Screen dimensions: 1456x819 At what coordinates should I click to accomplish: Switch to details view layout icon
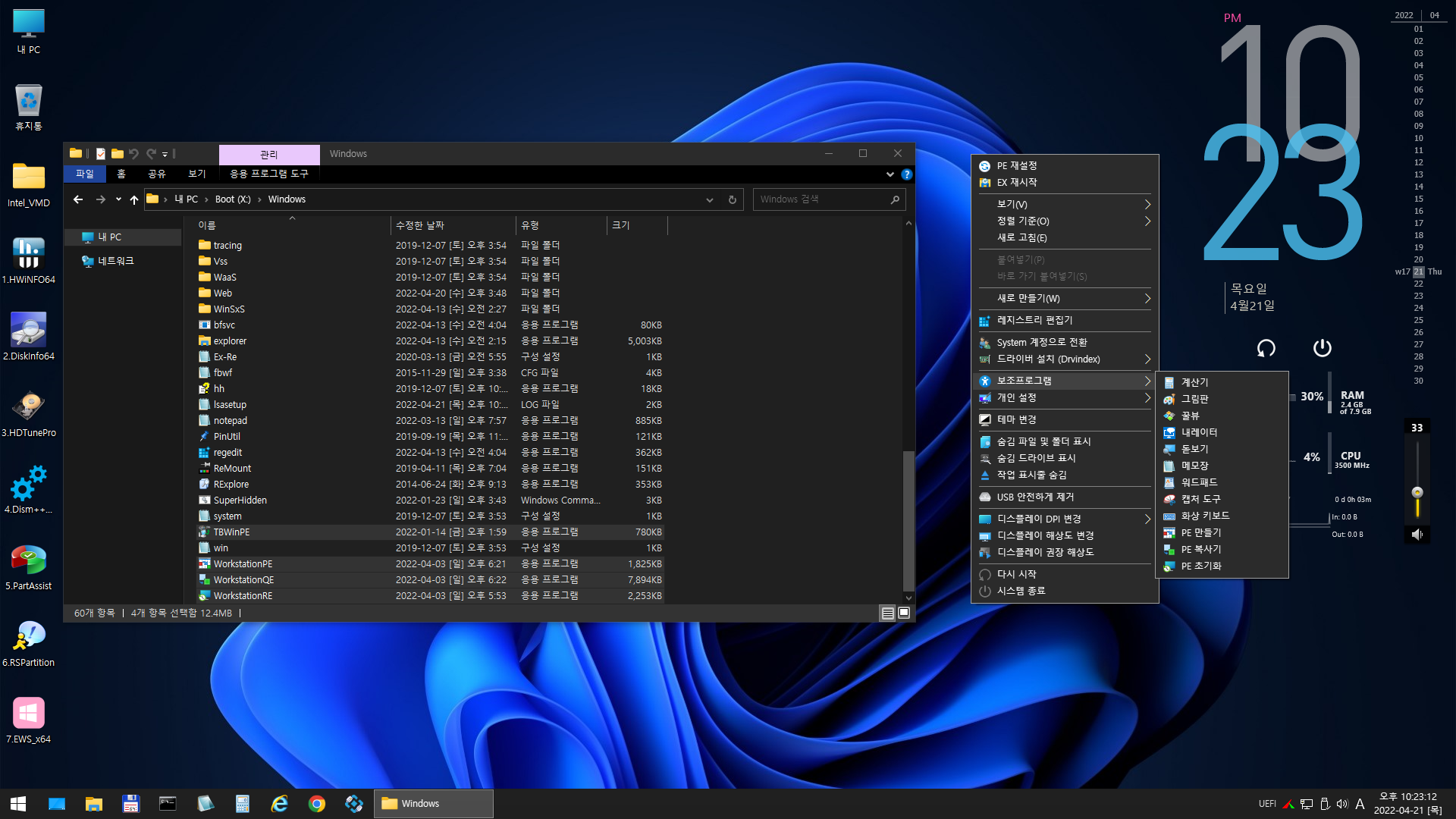887,613
